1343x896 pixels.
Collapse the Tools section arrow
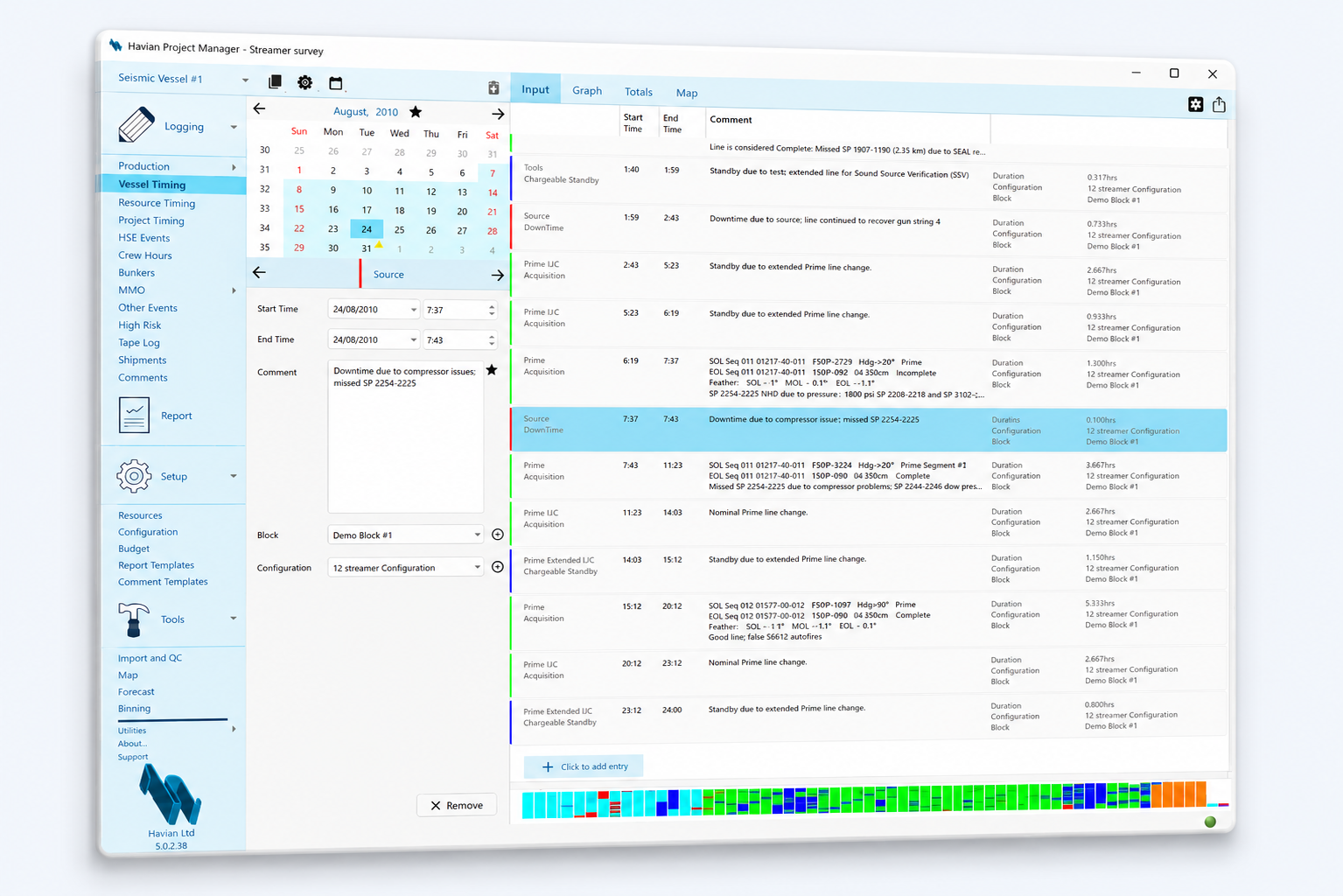tap(234, 619)
